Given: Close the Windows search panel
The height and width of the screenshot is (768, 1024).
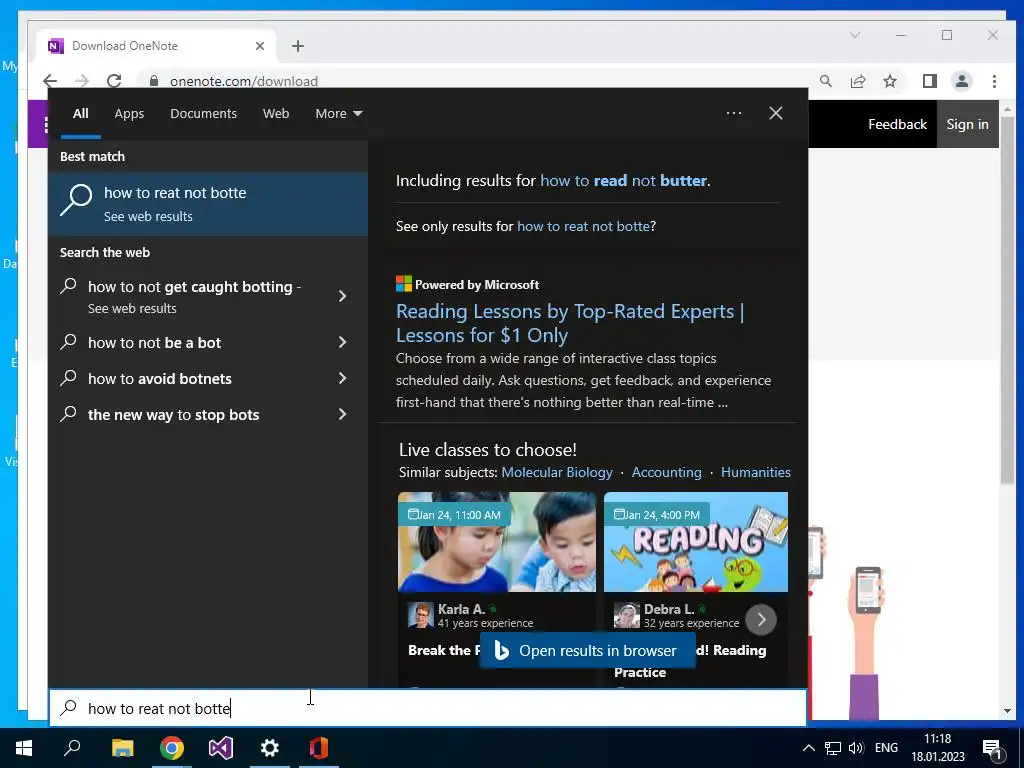Looking at the screenshot, I should (776, 113).
